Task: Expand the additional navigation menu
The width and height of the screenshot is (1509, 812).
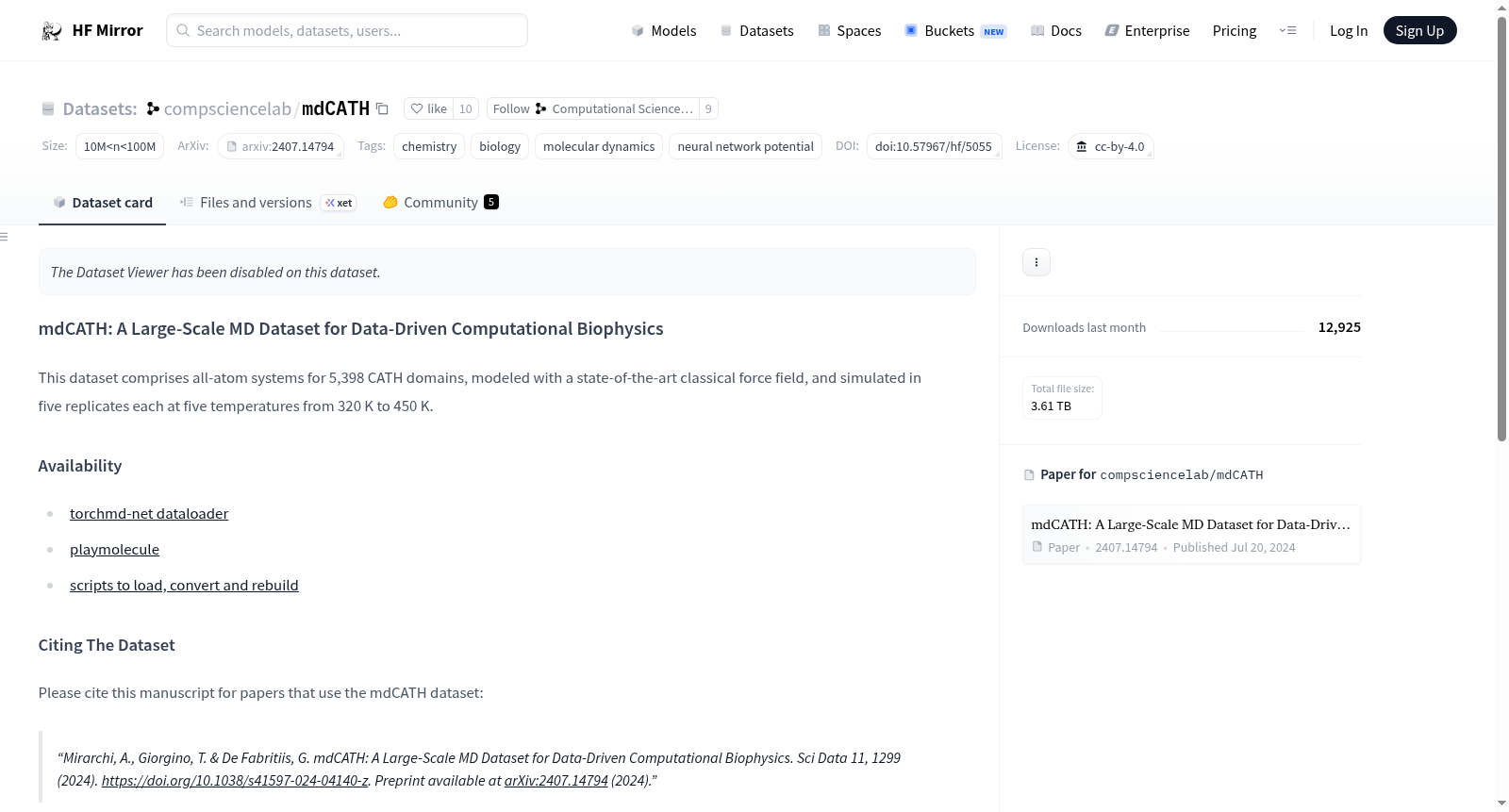Action: (x=1288, y=30)
